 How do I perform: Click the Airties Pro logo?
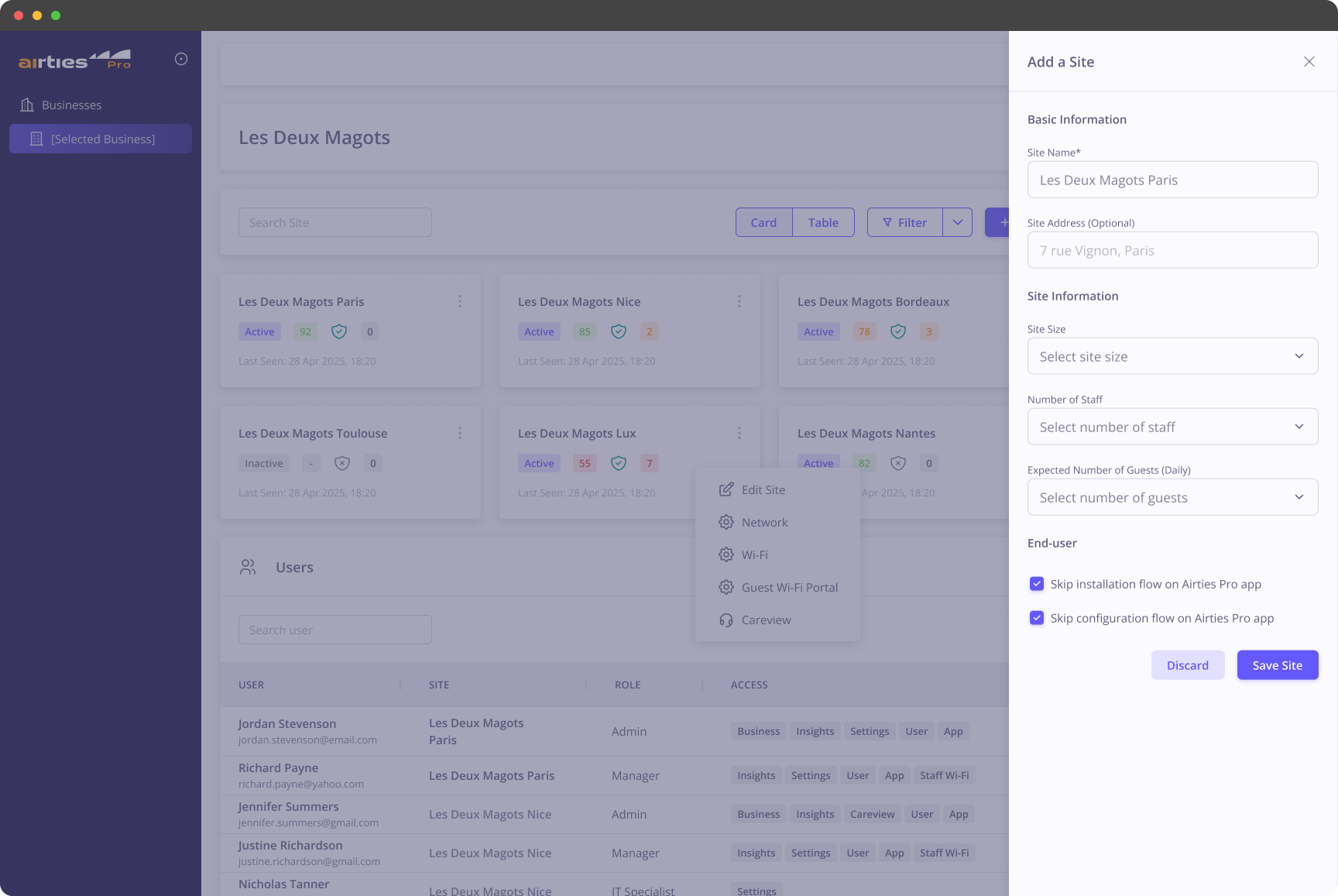(x=74, y=60)
